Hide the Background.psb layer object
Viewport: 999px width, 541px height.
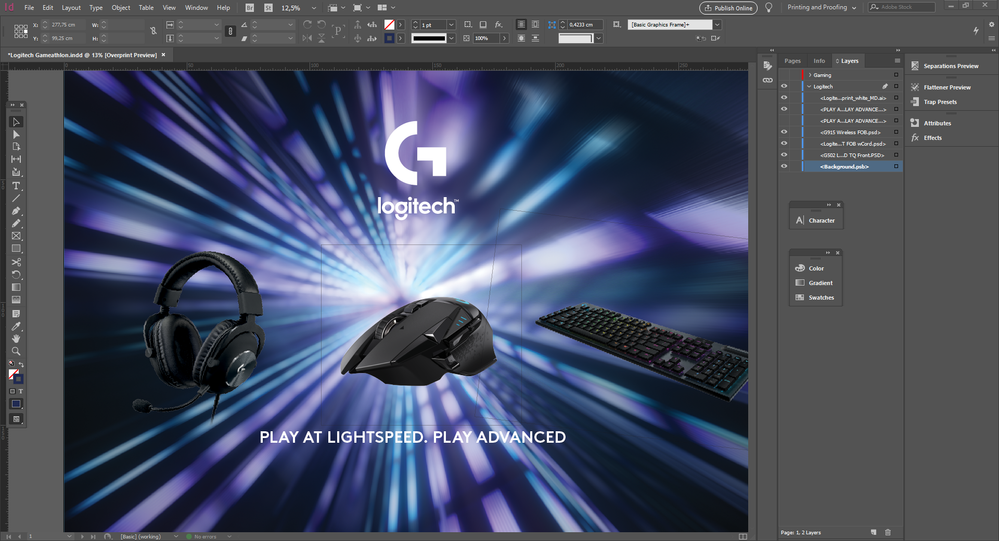coord(784,166)
